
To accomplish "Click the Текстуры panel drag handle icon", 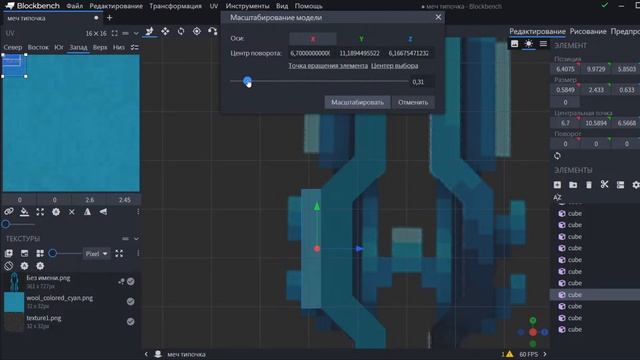I will (x=125, y=239).
